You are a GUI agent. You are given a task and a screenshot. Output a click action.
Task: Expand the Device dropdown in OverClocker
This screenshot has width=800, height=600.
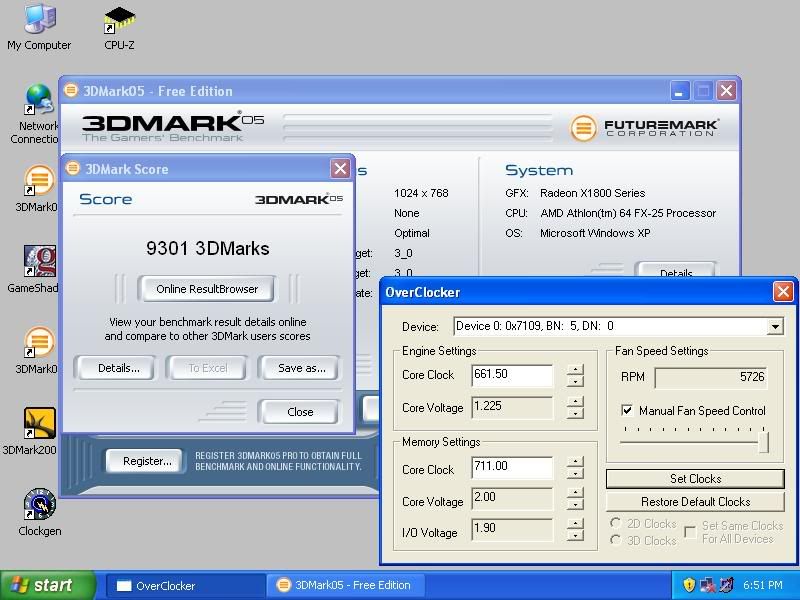pyautogui.click(x=775, y=326)
